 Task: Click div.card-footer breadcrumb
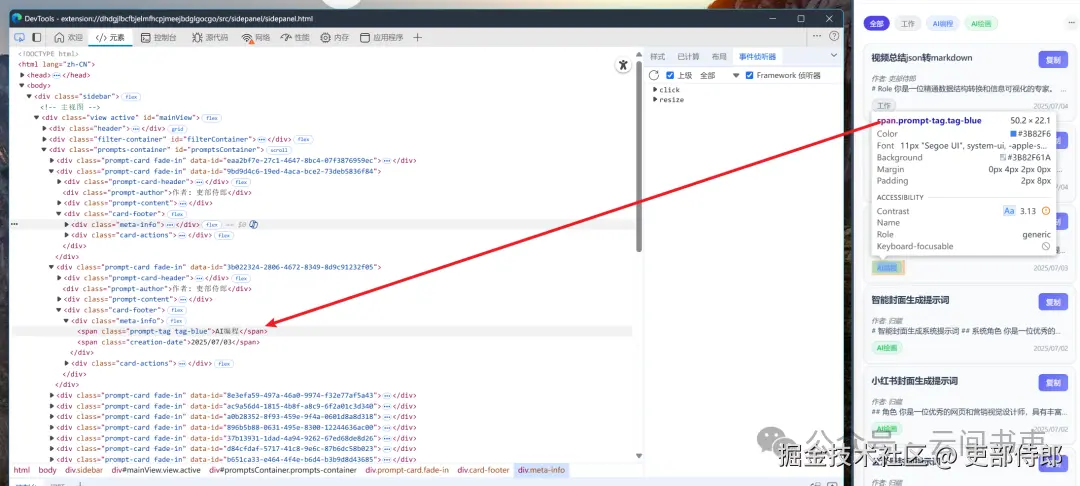(483, 470)
